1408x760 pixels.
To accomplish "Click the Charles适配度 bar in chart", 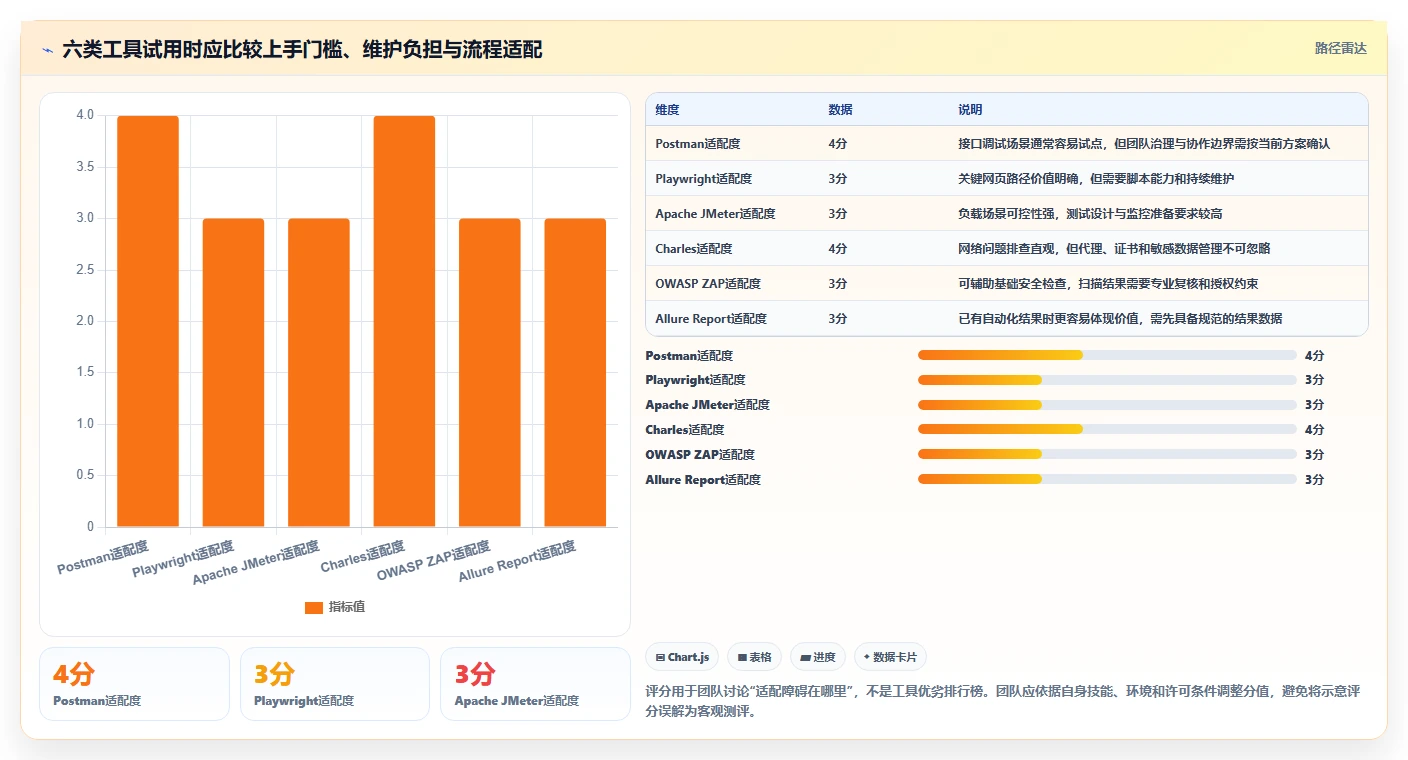I will 404,321.
